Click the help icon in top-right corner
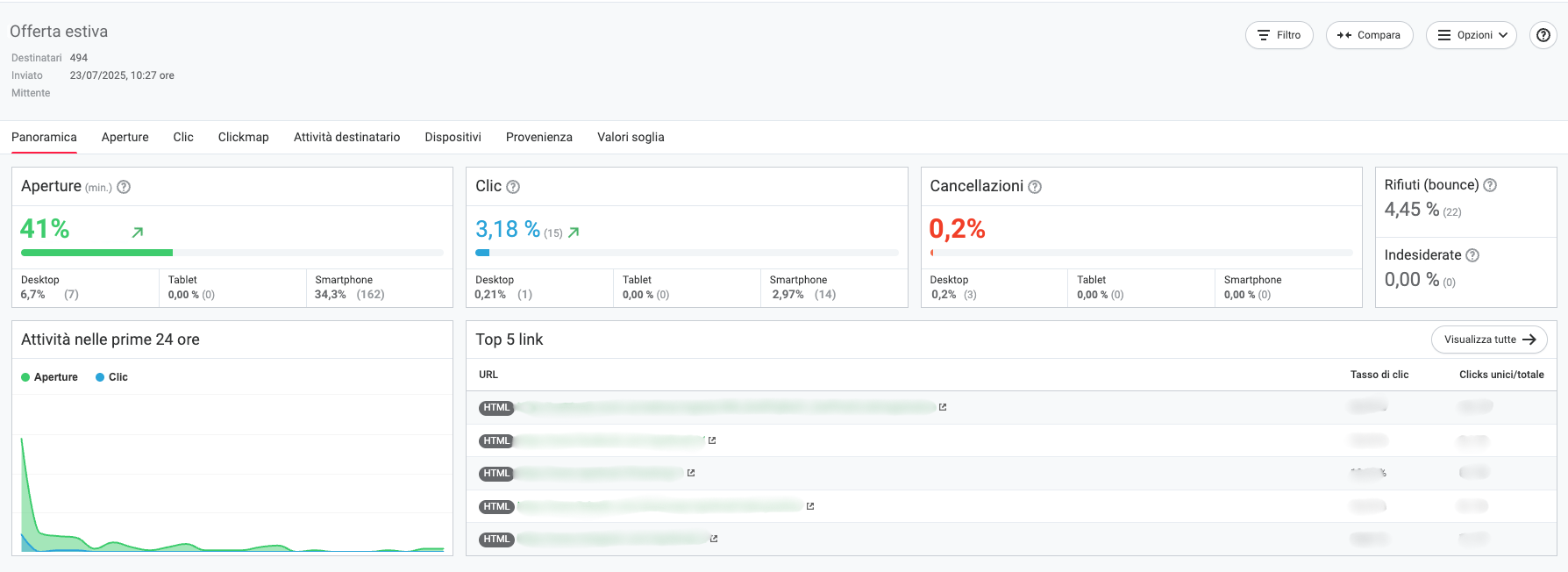The width and height of the screenshot is (1568, 572). point(1543,35)
